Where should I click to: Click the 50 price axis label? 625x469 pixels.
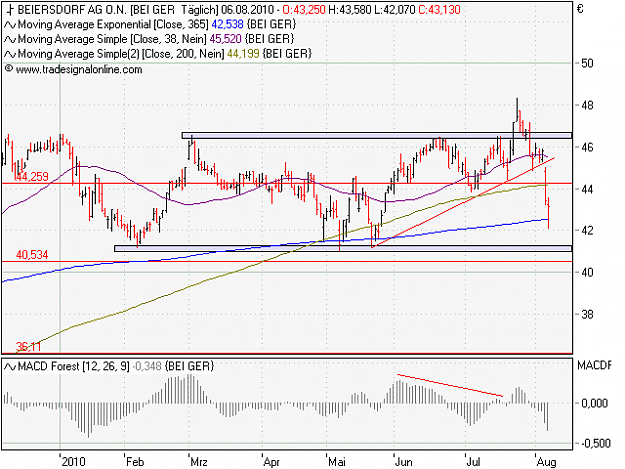(588, 63)
